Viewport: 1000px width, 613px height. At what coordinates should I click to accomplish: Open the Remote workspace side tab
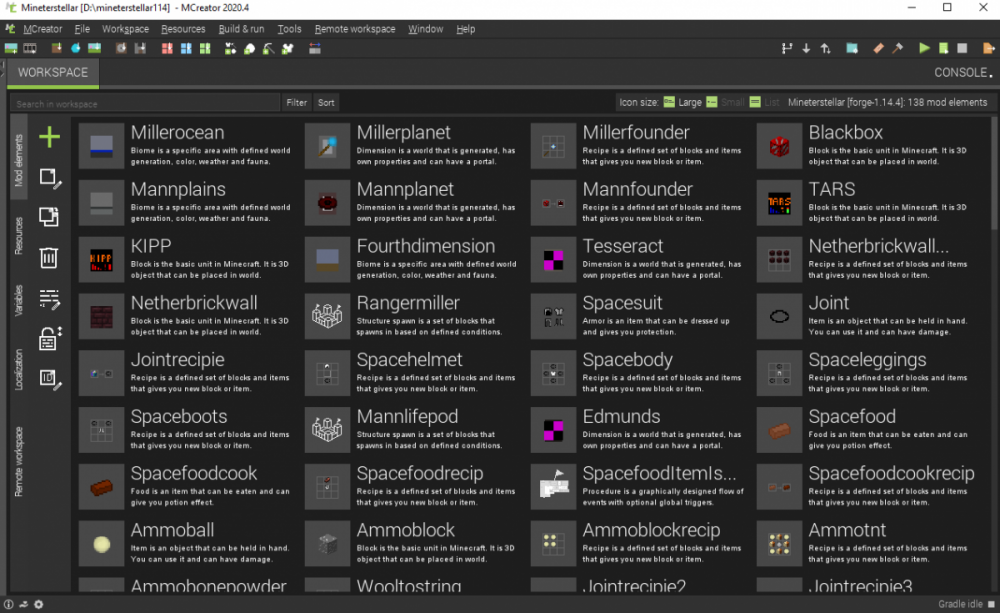point(18,462)
